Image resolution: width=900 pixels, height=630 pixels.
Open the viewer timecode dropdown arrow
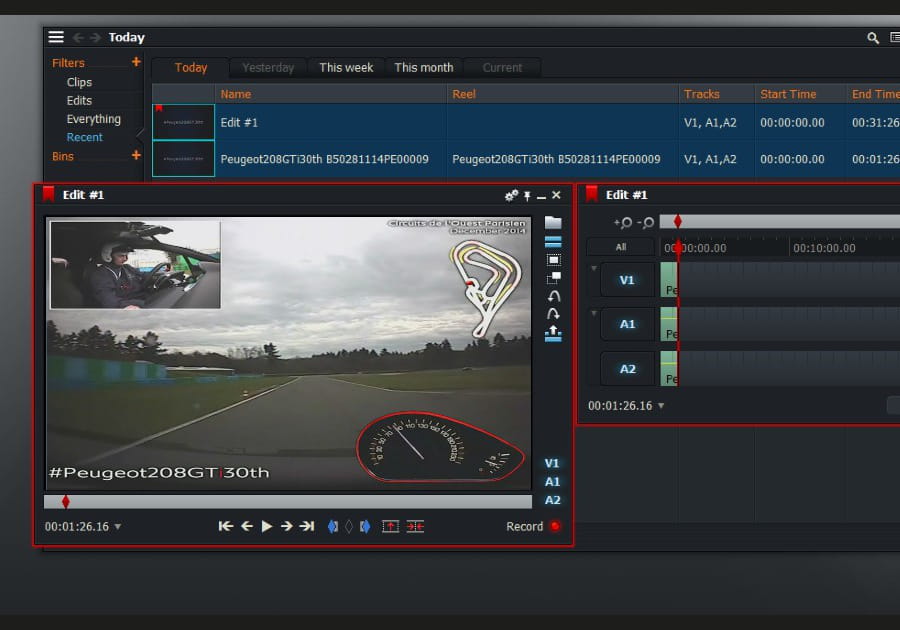click(x=118, y=527)
